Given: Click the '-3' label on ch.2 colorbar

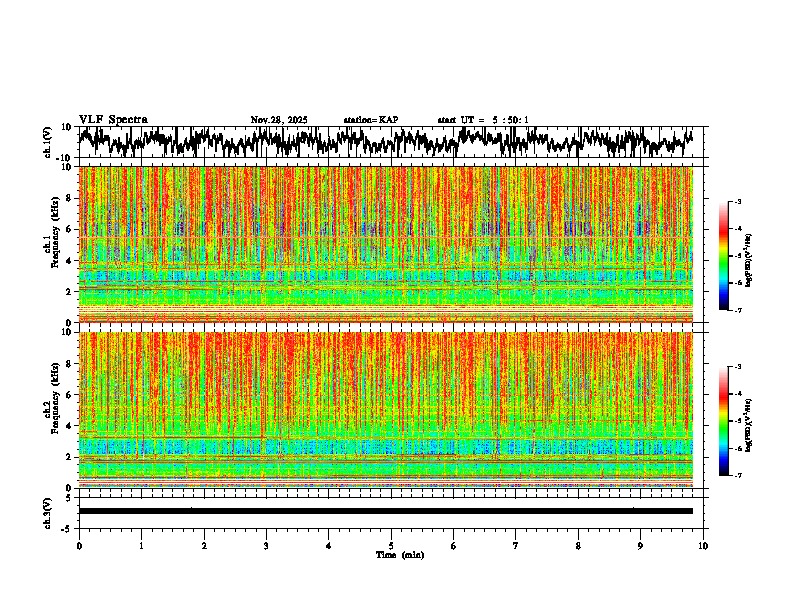Looking at the screenshot, I should click(x=737, y=367).
